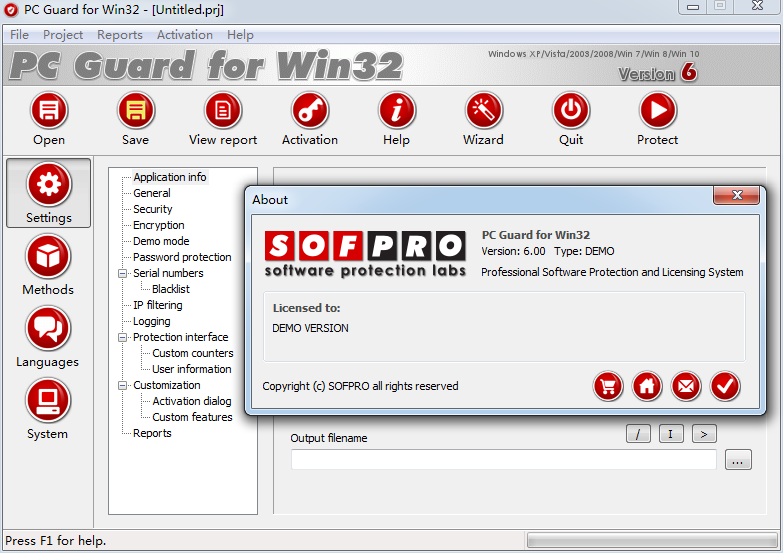Open the File menu
783x553 pixels.
19,34
